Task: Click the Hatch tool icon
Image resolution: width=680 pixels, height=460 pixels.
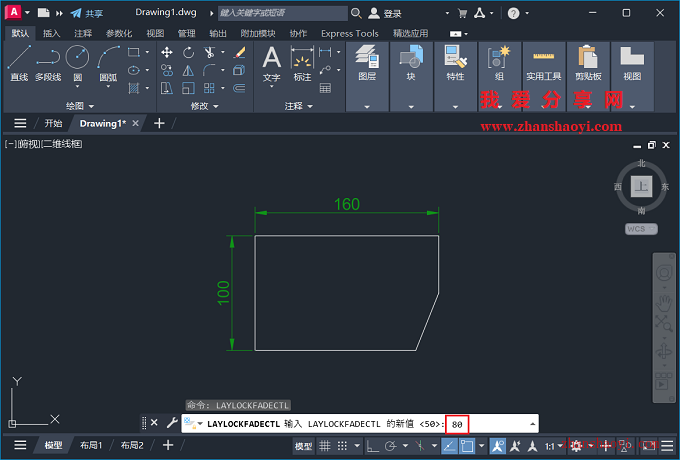Action: (134, 88)
